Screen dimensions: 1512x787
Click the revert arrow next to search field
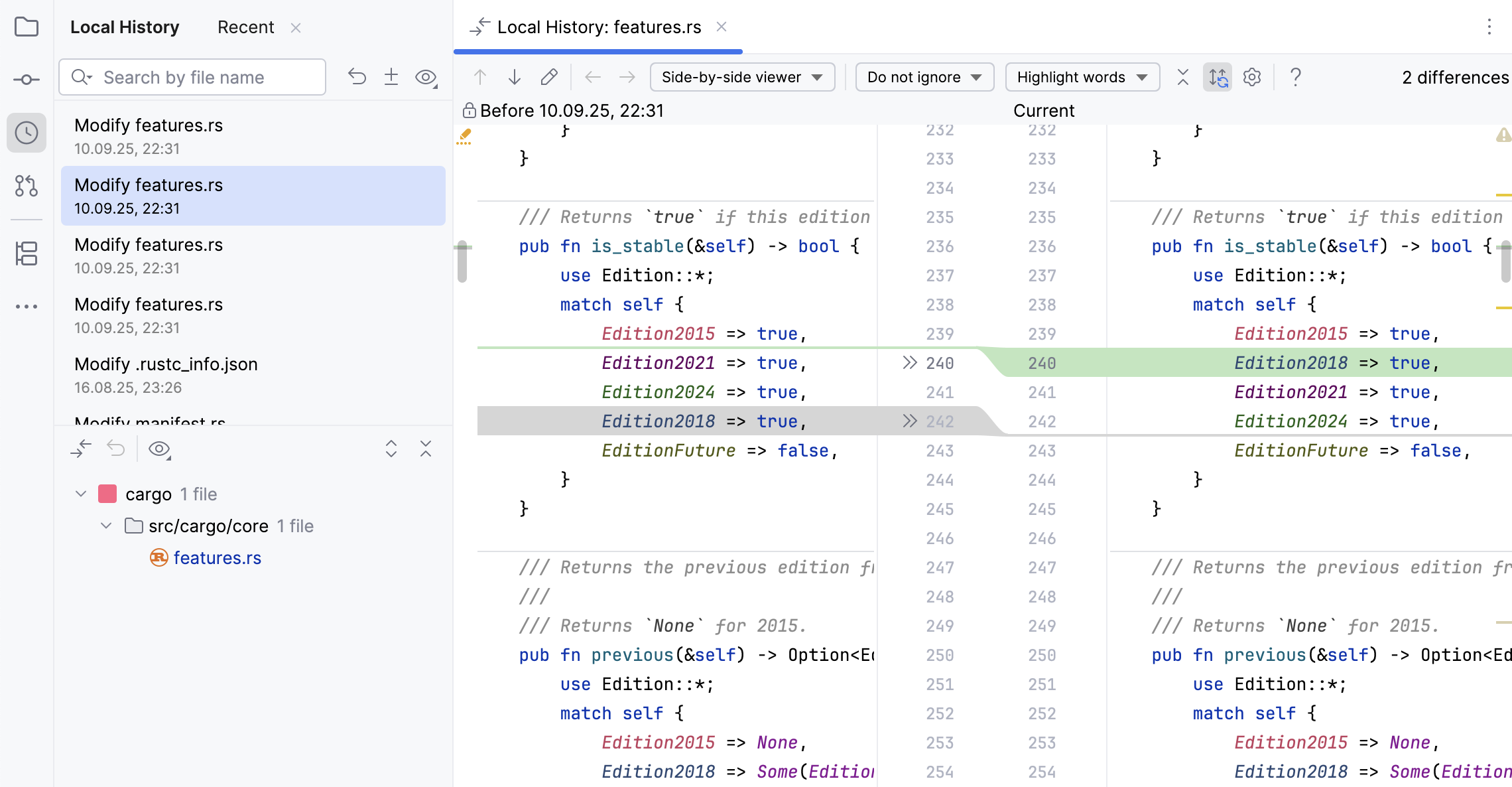357,77
